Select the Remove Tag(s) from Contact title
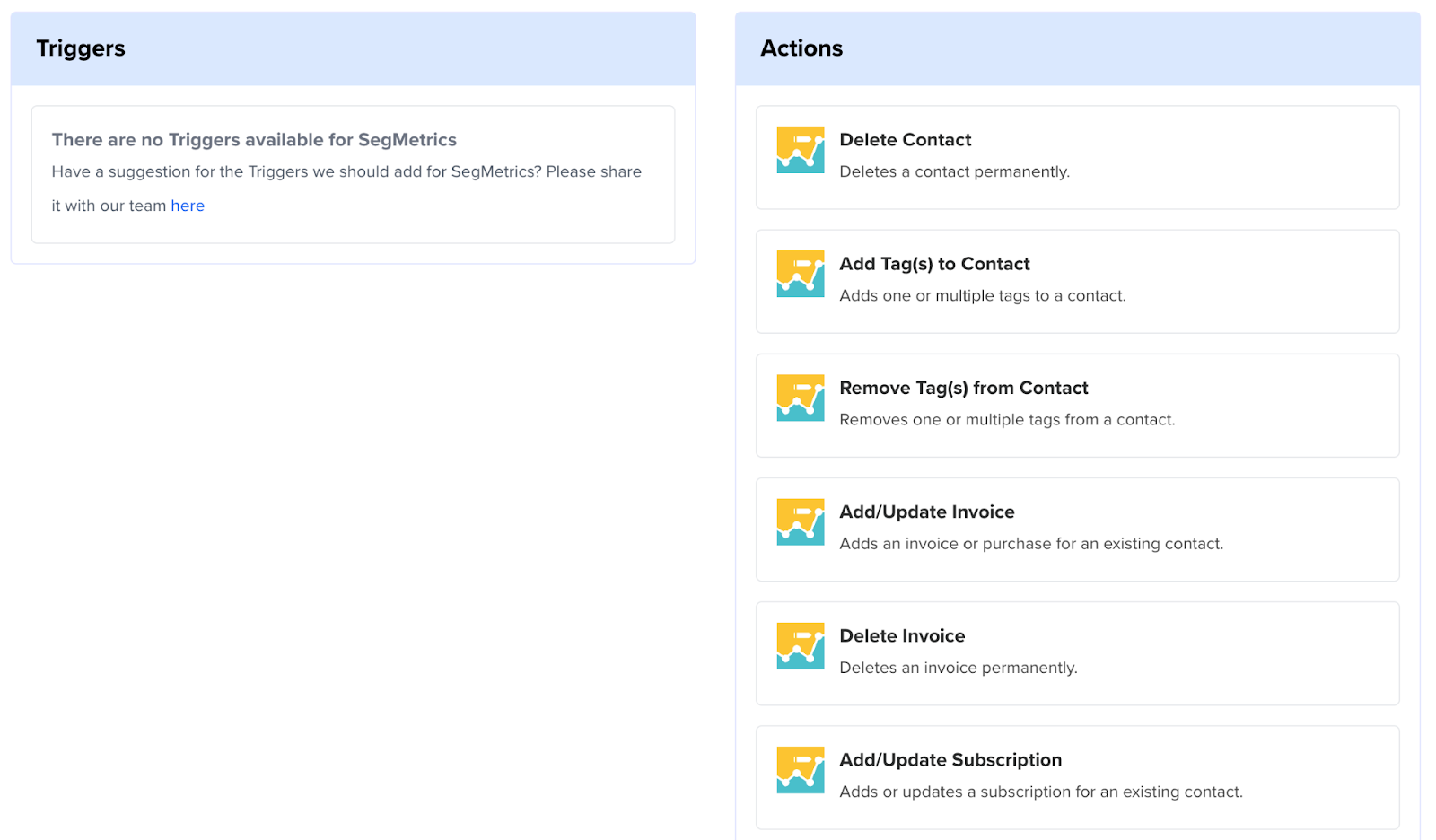1436x840 pixels. point(963,388)
